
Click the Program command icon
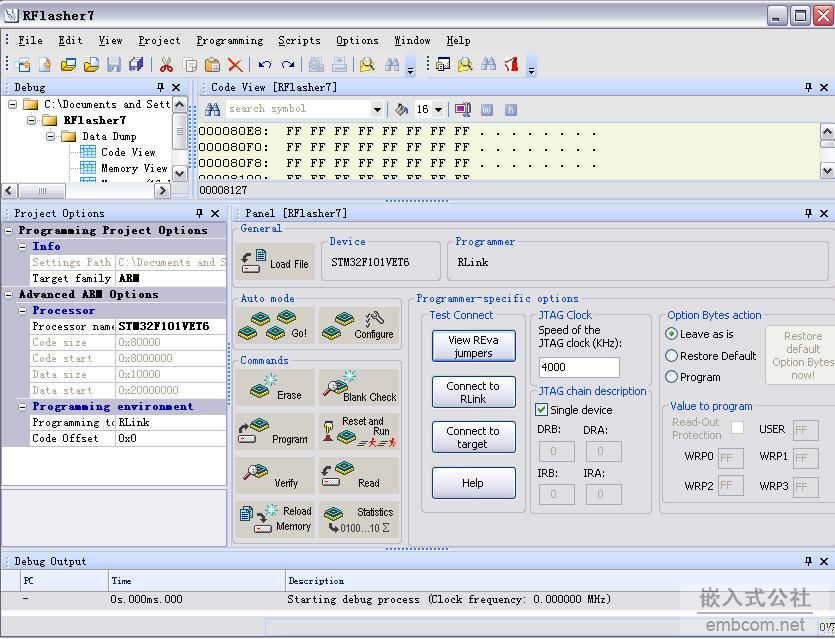275,432
